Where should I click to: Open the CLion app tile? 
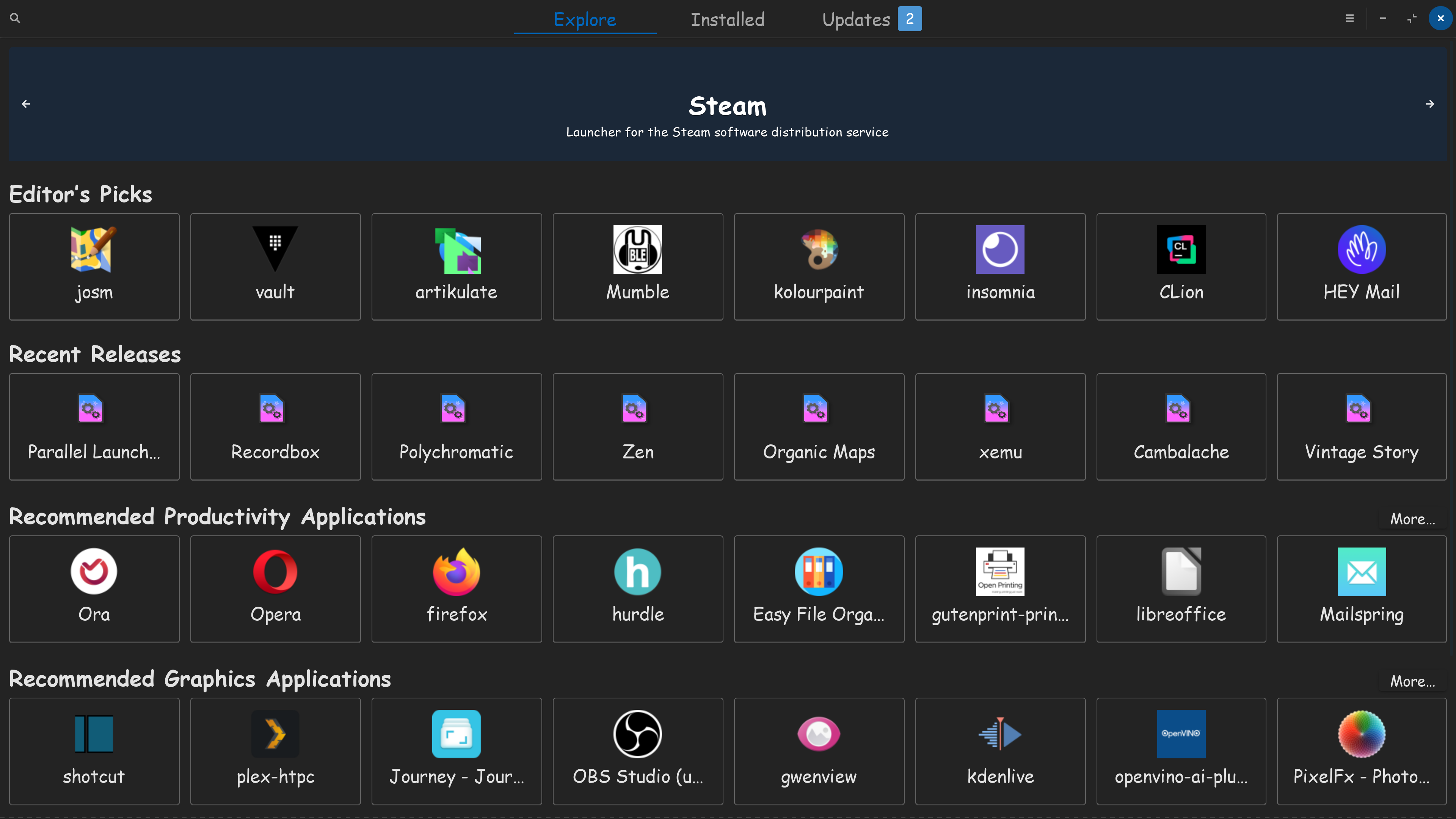click(1181, 266)
